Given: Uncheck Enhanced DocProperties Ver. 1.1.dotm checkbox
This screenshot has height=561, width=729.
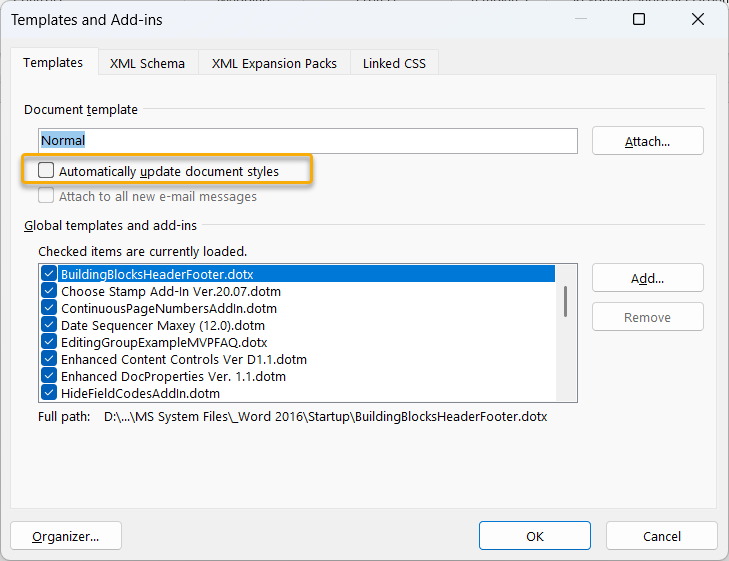Looking at the screenshot, I should [x=49, y=376].
